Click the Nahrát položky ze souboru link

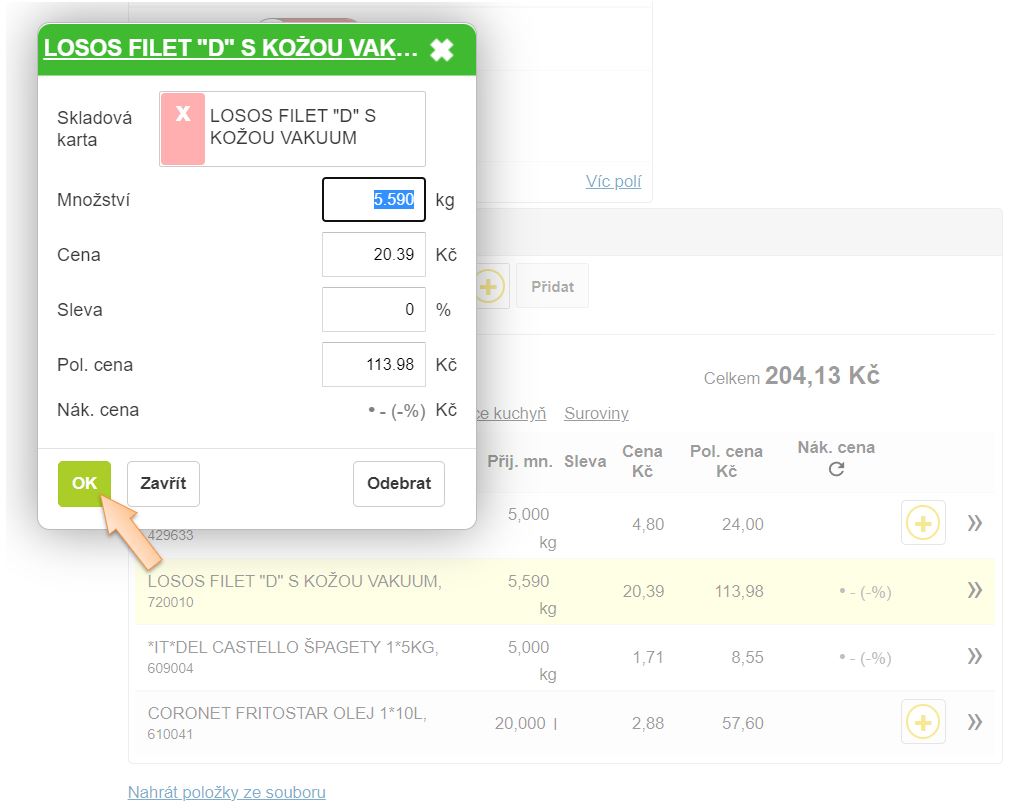click(x=227, y=792)
